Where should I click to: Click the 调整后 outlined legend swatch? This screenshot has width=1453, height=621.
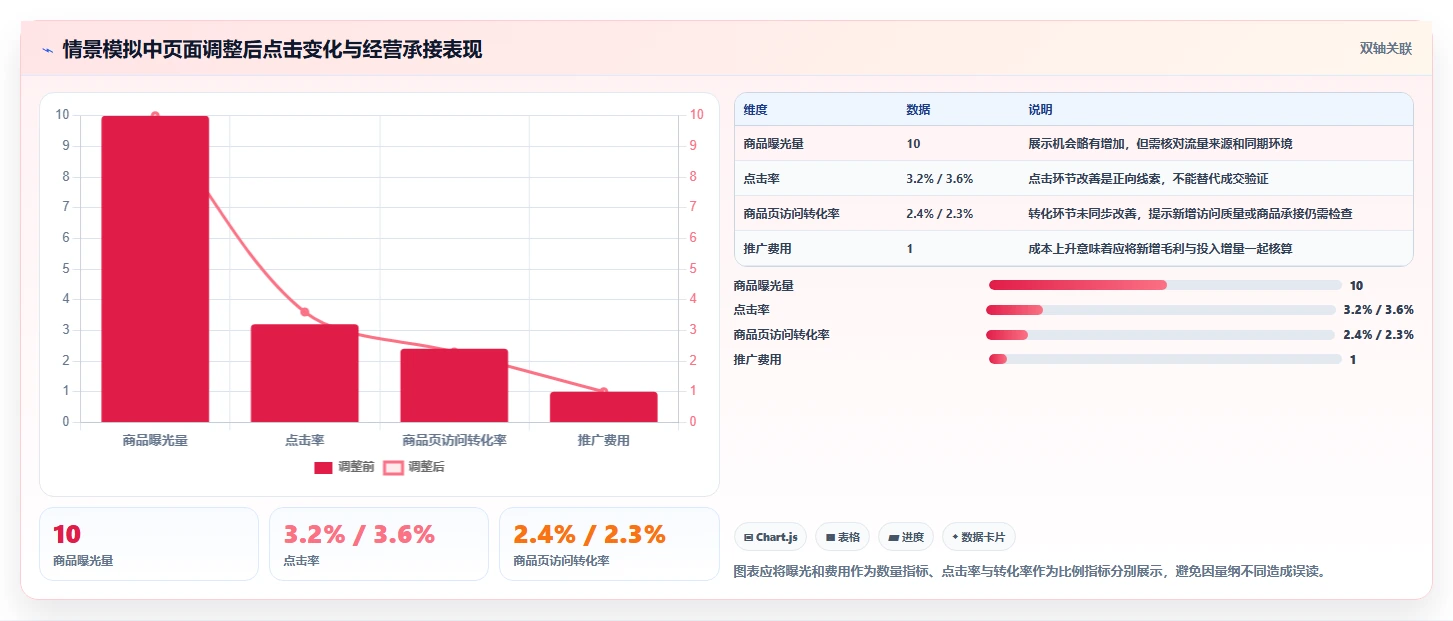[x=393, y=467]
